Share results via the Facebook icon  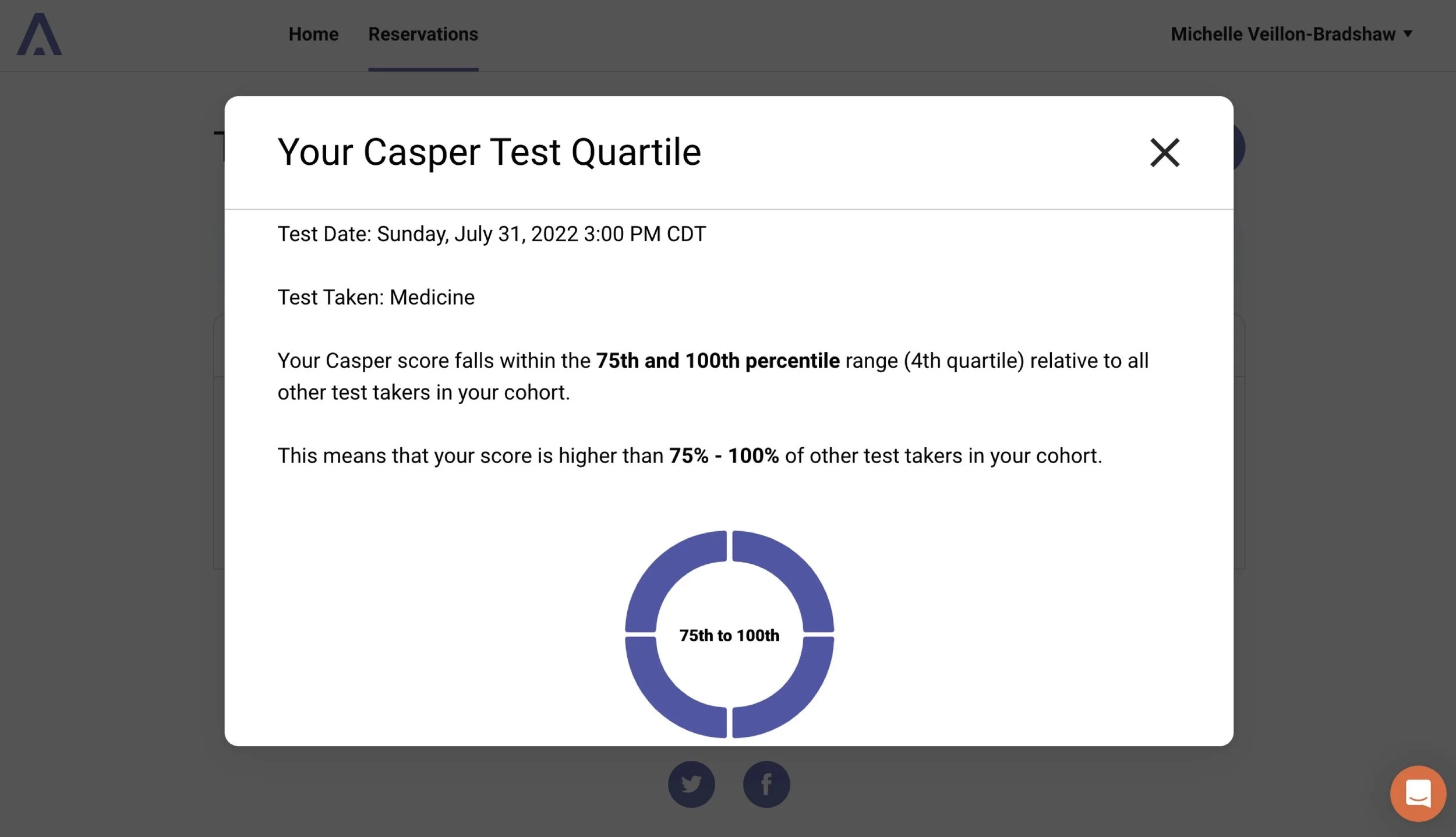[x=766, y=784]
